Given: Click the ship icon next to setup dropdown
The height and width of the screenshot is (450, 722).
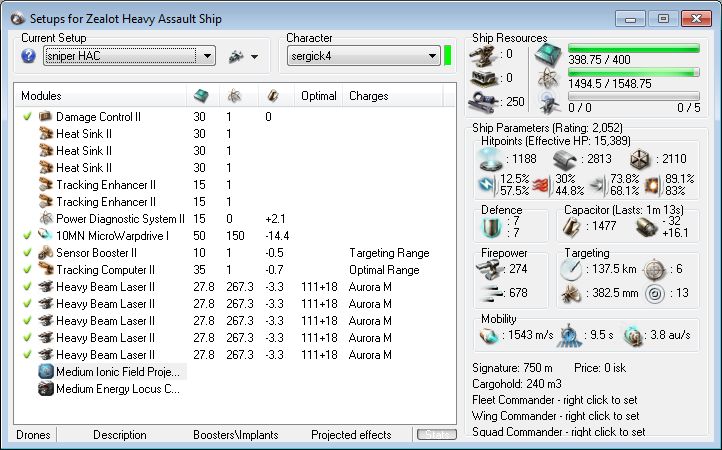Looking at the screenshot, I should coord(236,56).
